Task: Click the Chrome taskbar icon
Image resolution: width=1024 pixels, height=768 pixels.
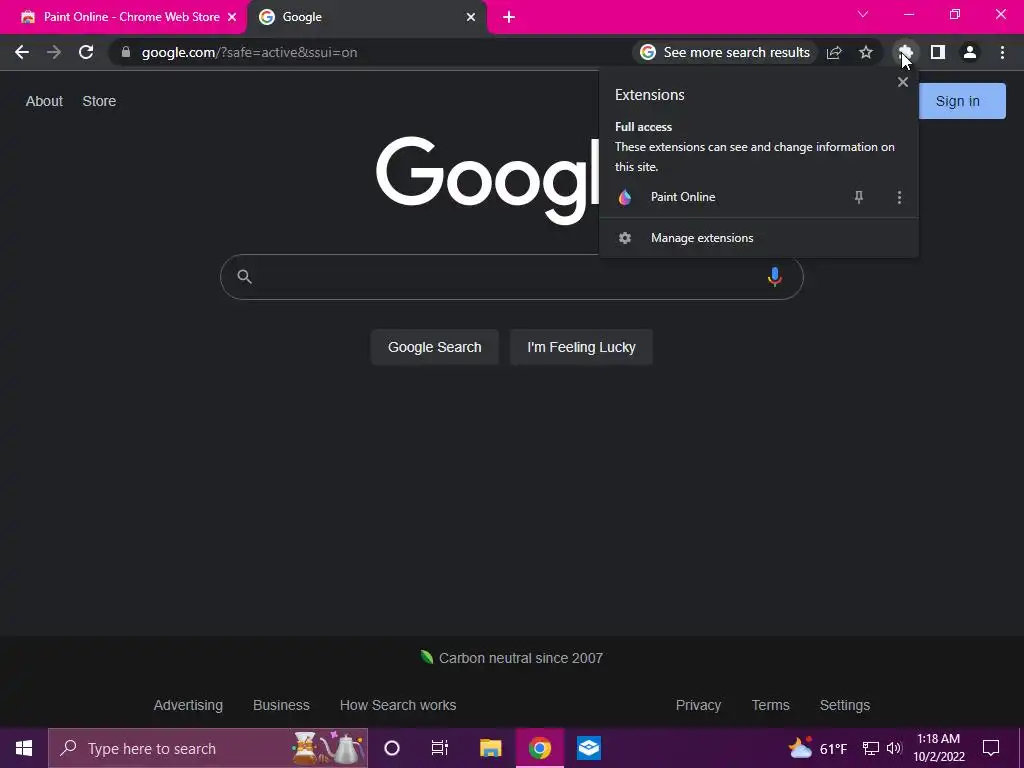Action: 540,748
